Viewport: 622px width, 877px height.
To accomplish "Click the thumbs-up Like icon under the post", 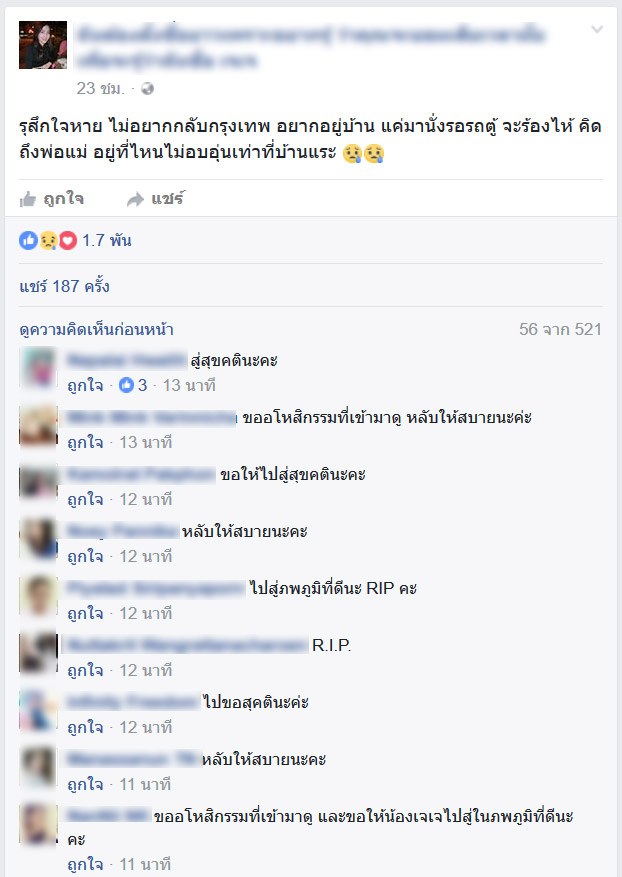I will 27,199.
